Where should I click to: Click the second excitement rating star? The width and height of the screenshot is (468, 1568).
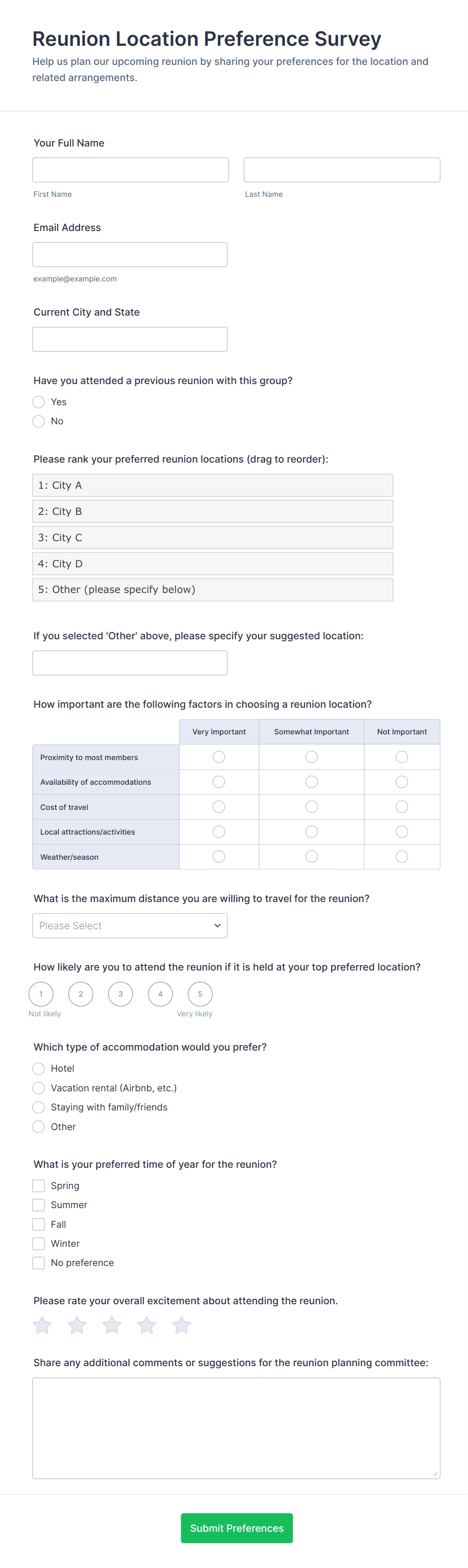click(77, 1324)
